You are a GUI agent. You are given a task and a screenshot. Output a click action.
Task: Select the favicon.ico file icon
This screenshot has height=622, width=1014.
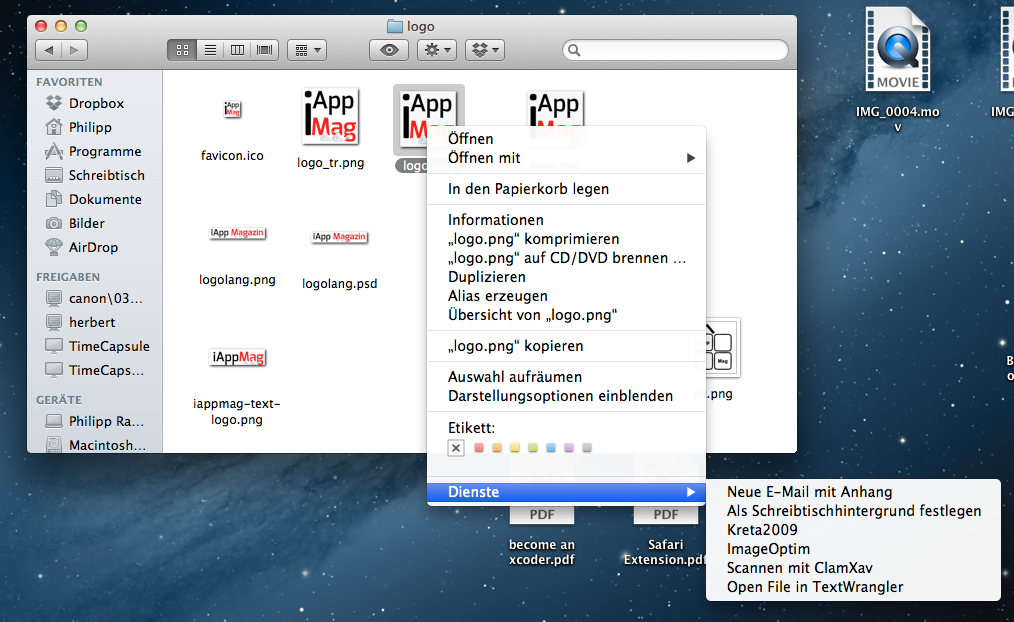232,109
